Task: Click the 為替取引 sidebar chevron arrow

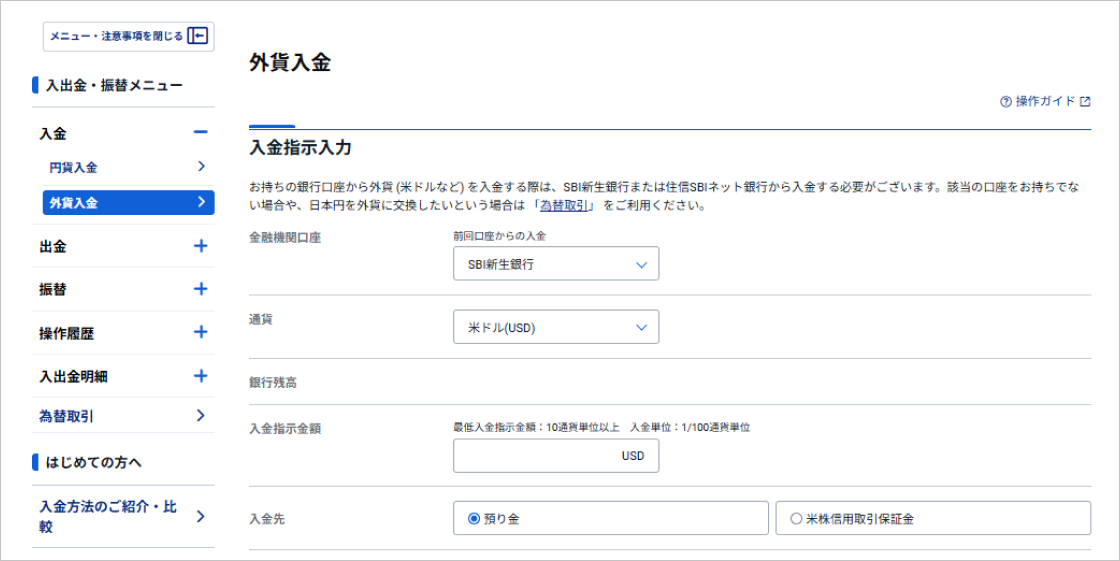Action: point(201,415)
